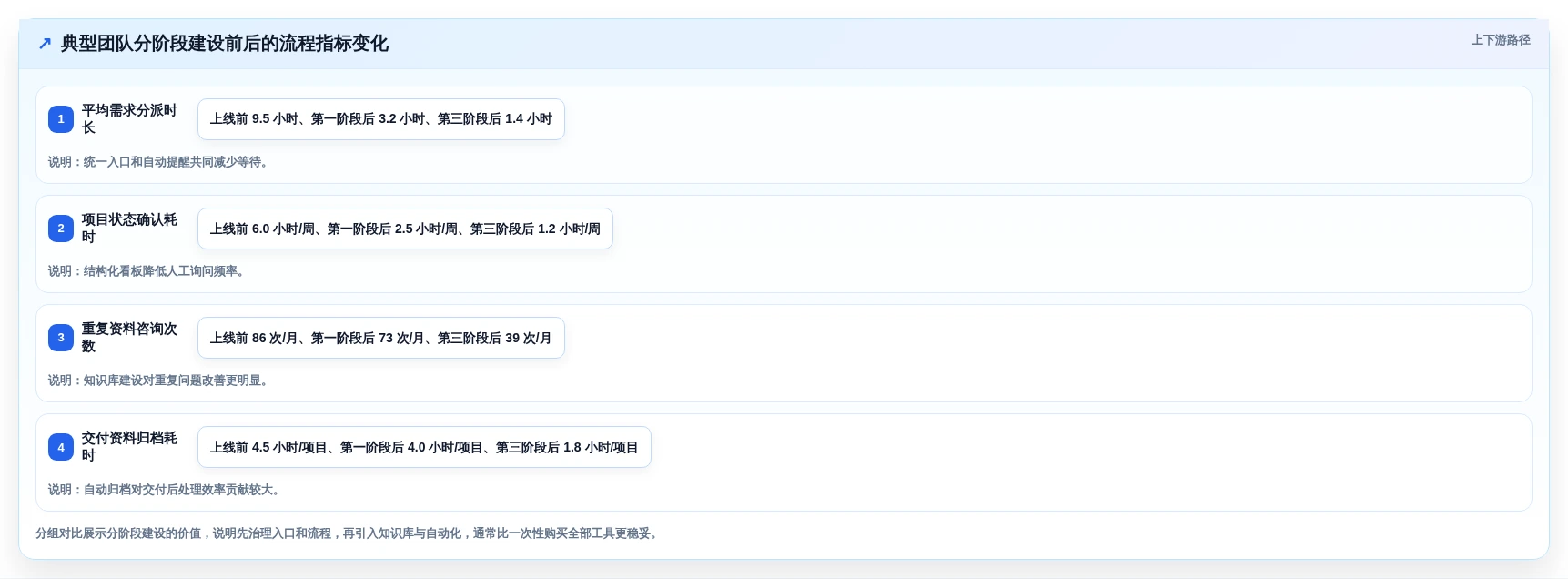
Task: Click the footer paragraph starting 分组对比展示
Action: (x=347, y=533)
